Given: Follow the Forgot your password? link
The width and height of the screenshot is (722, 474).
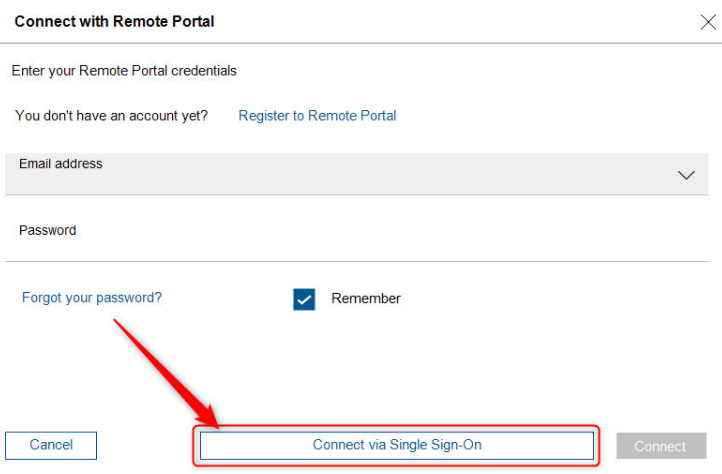Looking at the screenshot, I should coord(92,298).
